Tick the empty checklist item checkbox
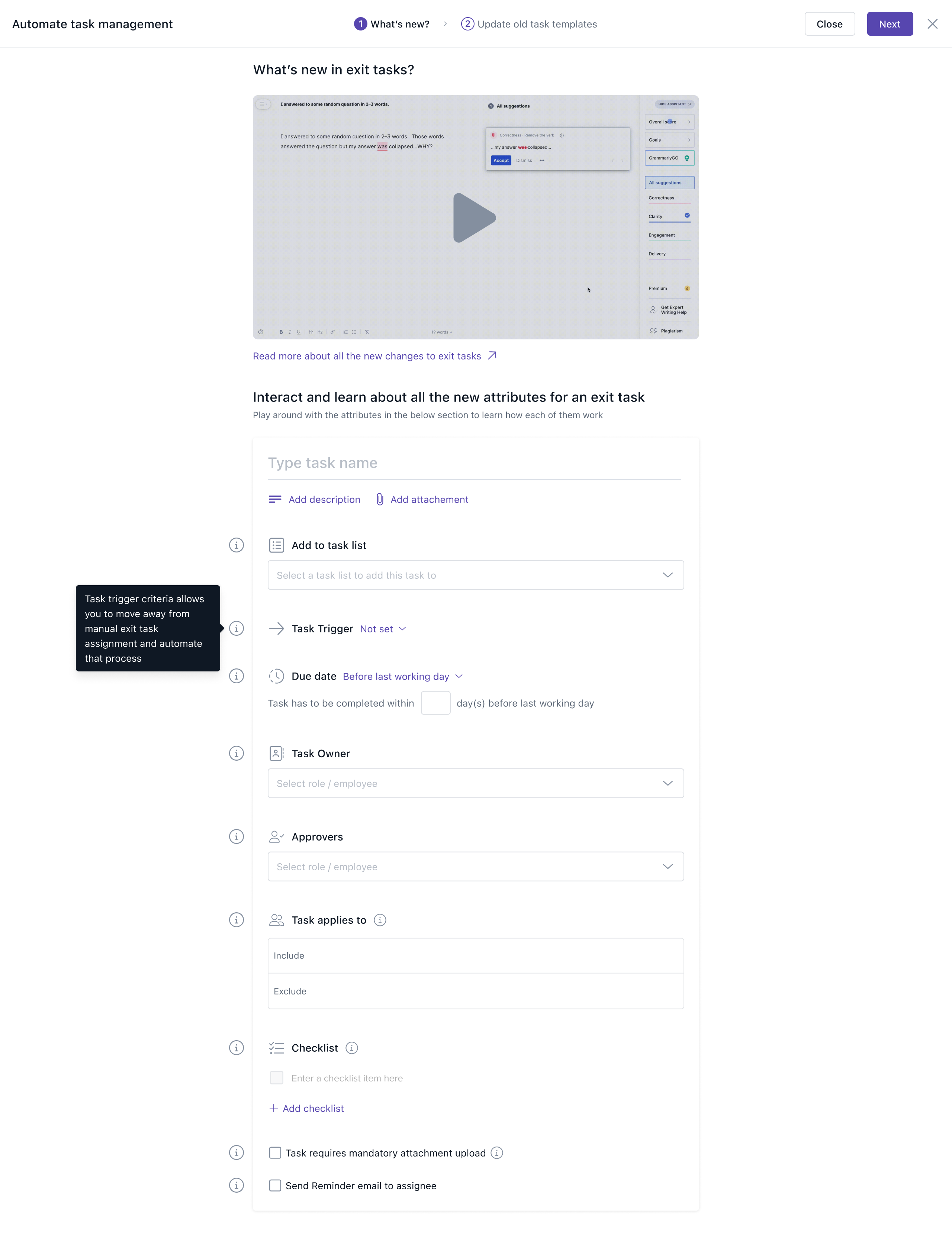 (x=277, y=1078)
